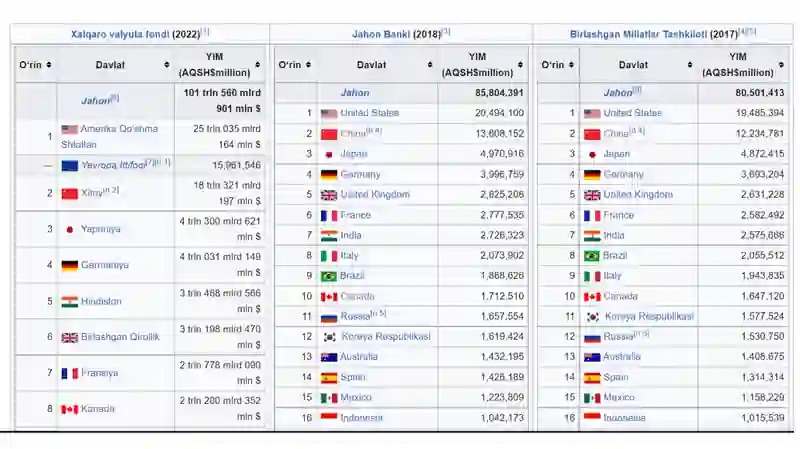The height and width of the screenshot is (449, 800).
Task: Open Indonesia link in Jahon Banki table
Action: (x=361, y=418)
